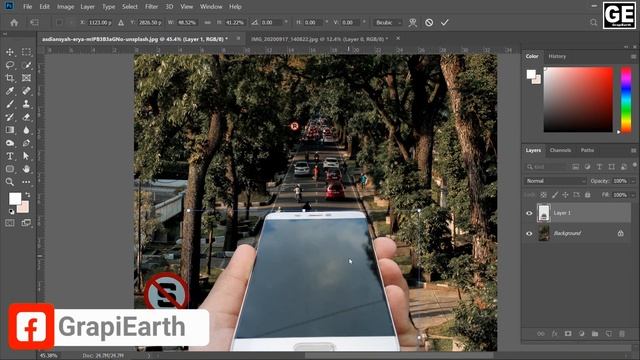Open the Layer menu

[x=87, y=7]
